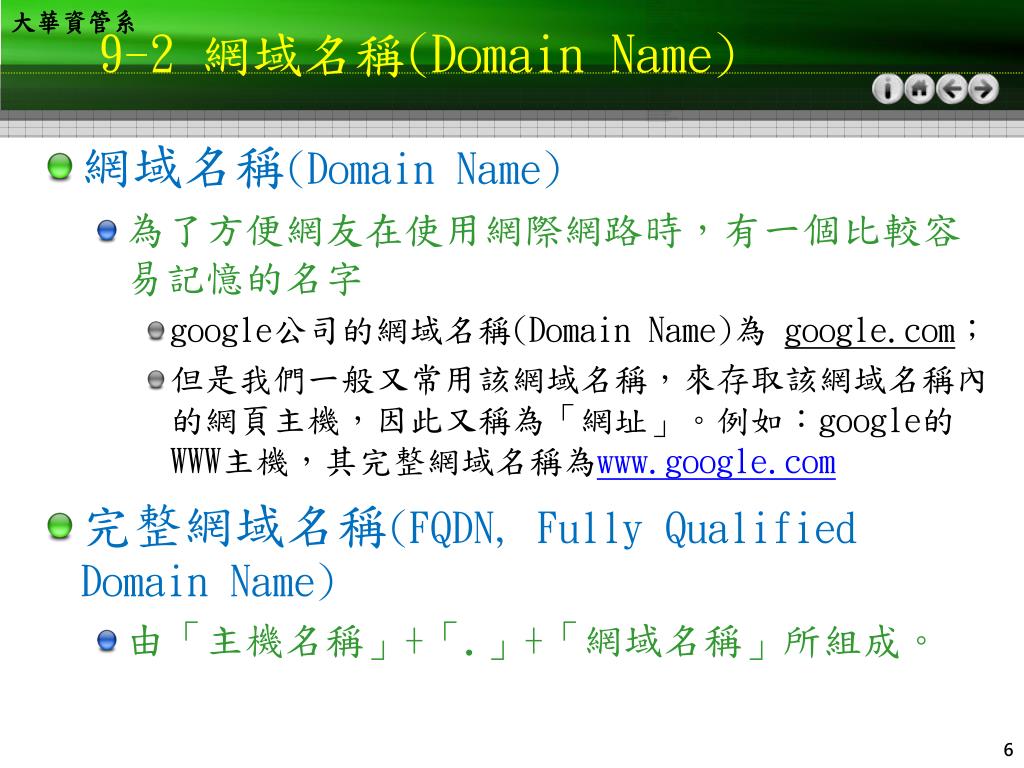The width and height of the screenshot is (1024, 768).
Task: Go to home slide via house icon
Action: click(x=920, y=89)
